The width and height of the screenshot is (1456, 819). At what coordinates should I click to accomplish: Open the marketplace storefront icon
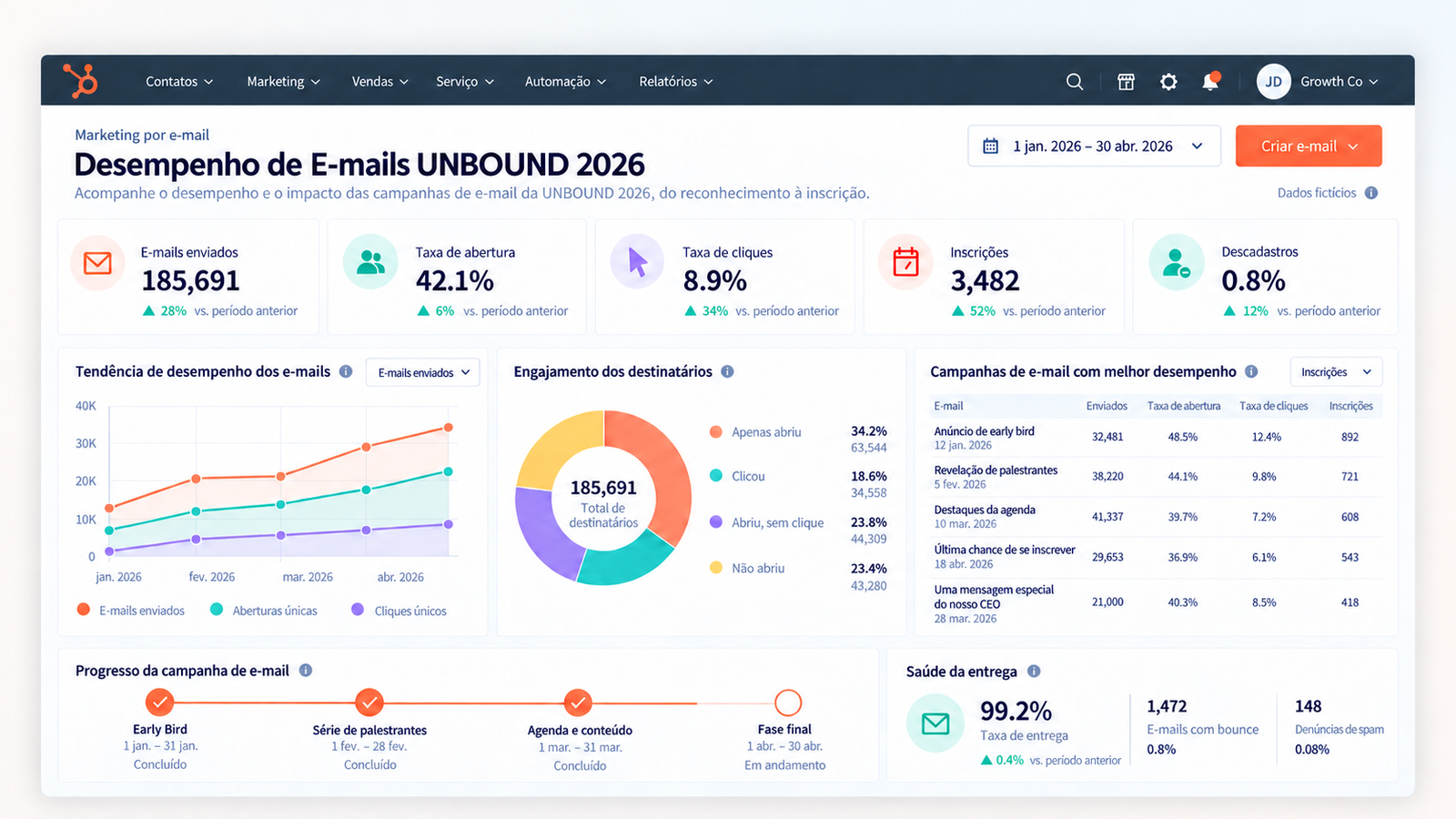[x=1126, y=82]
